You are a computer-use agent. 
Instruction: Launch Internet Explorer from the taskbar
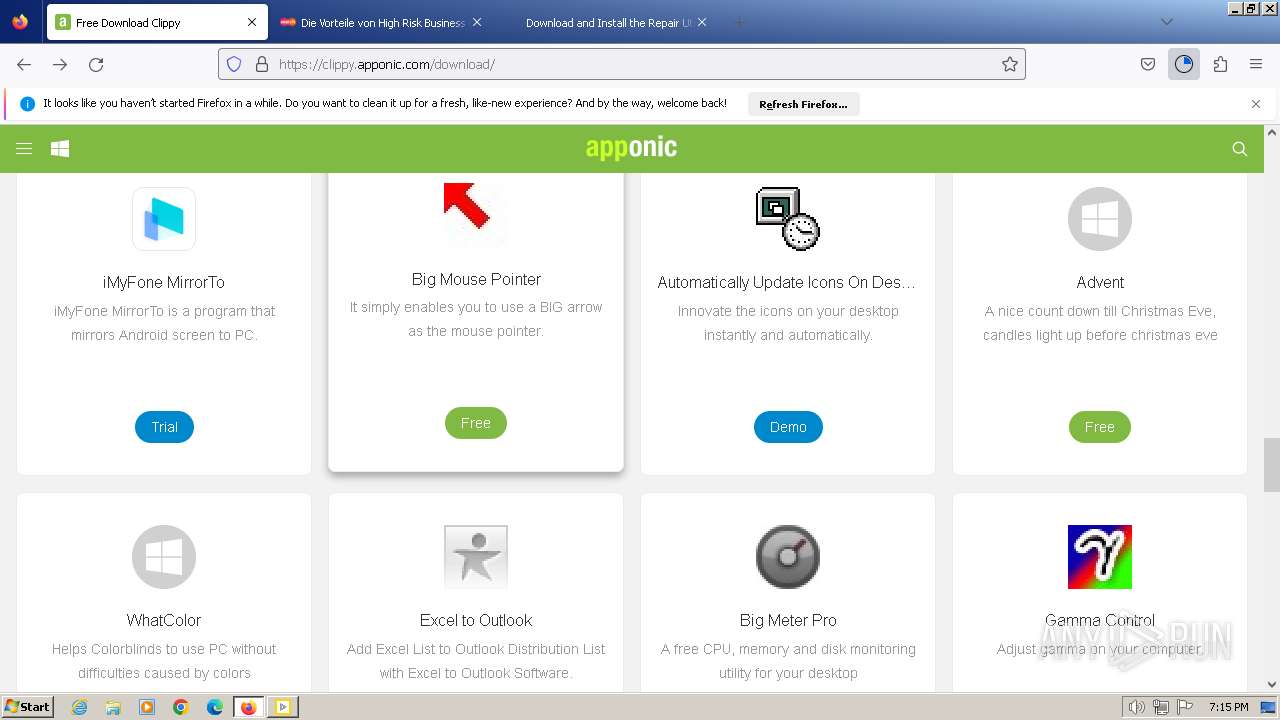79,707
